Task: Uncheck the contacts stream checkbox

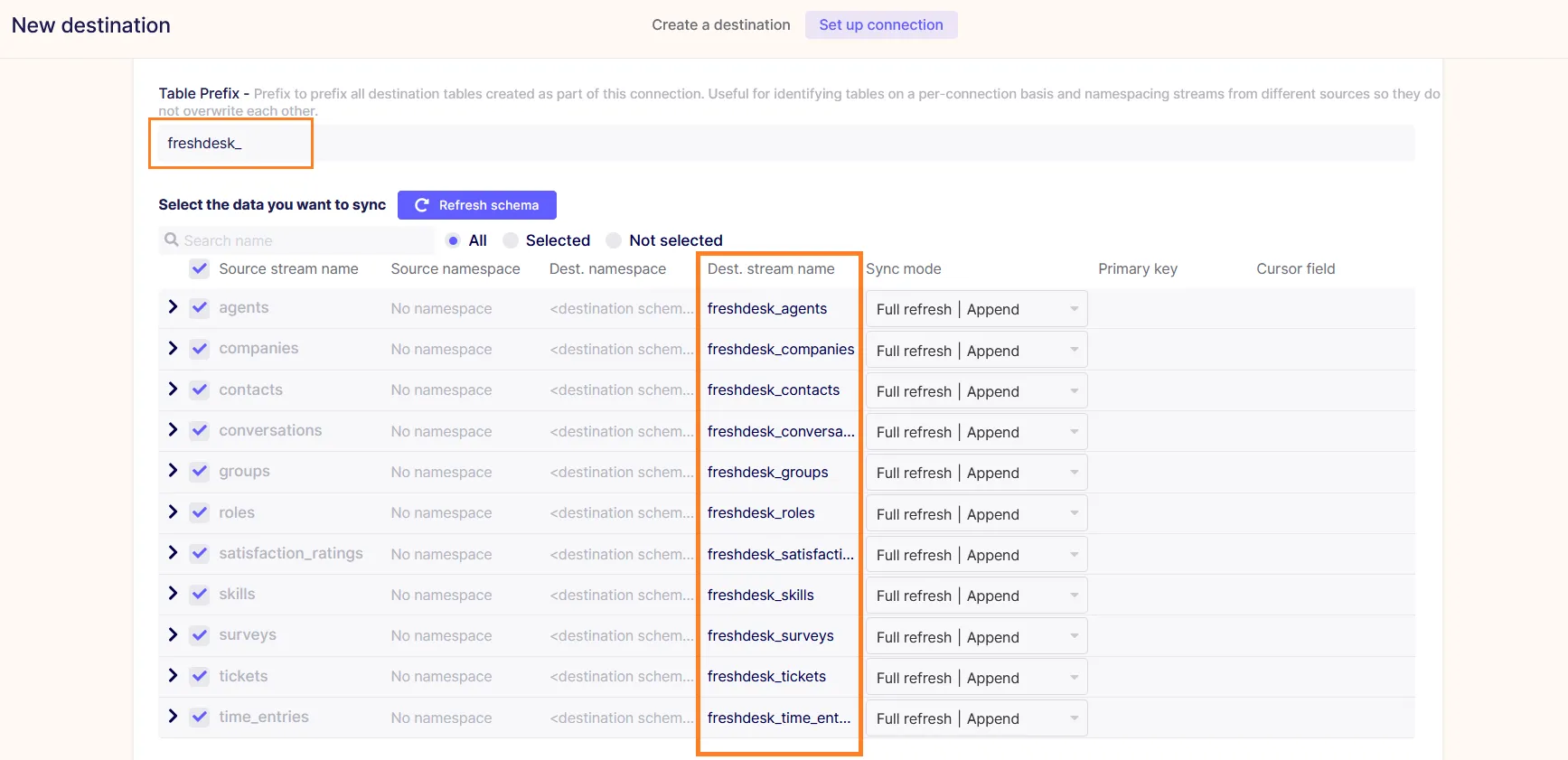Action: click(x=200, y=389)
